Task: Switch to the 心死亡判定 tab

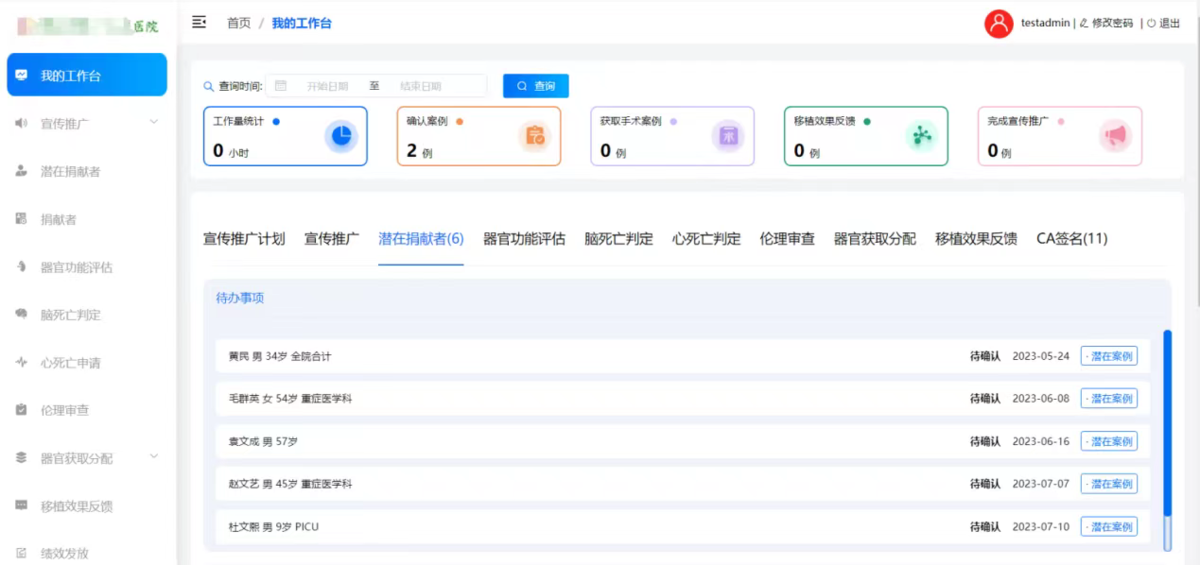Action: [706, 239]
